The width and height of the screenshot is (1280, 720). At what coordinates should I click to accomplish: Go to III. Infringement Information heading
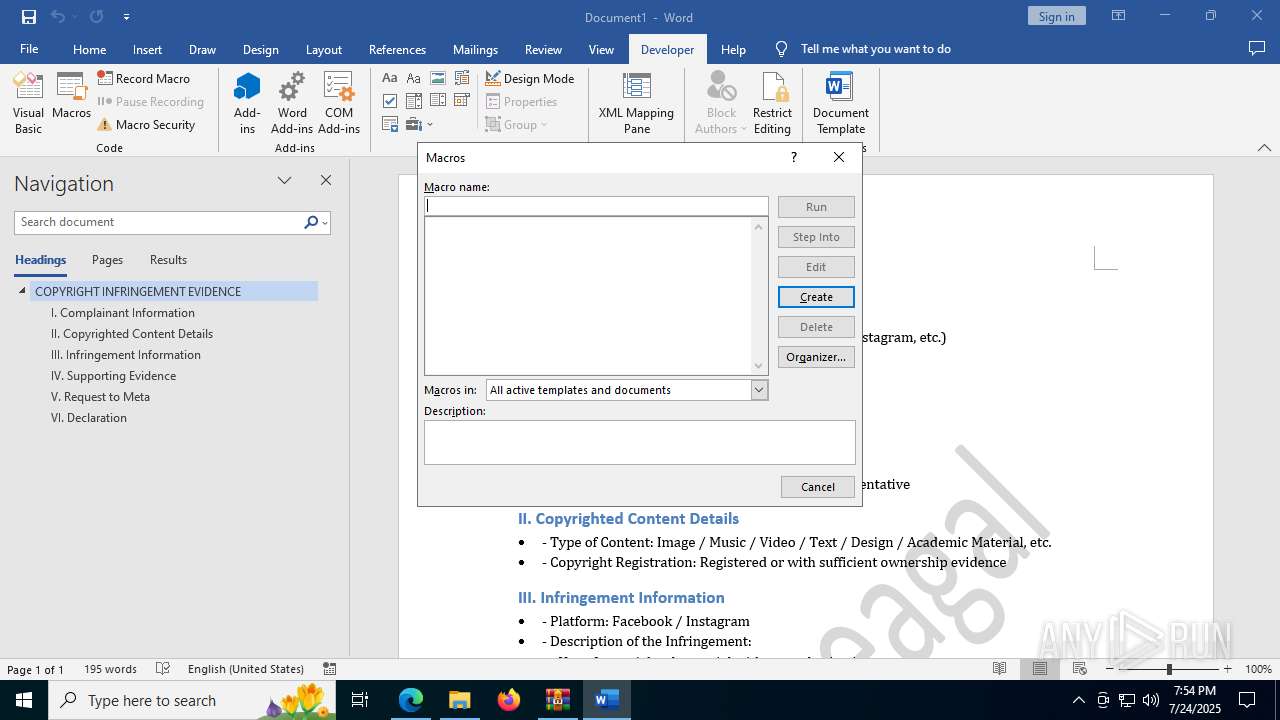126,355
